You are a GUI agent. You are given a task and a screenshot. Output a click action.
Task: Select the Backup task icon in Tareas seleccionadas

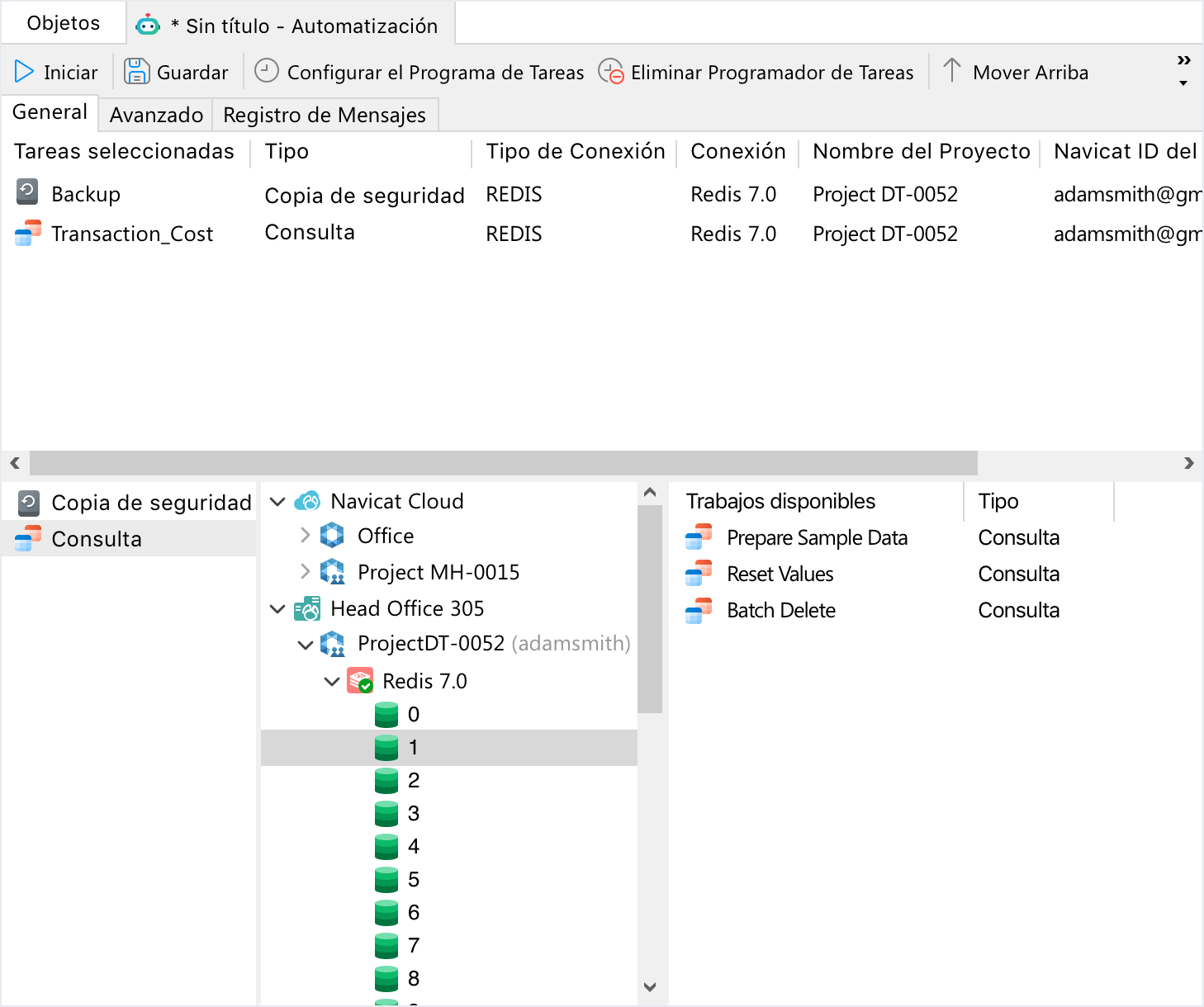pos(27,193)
